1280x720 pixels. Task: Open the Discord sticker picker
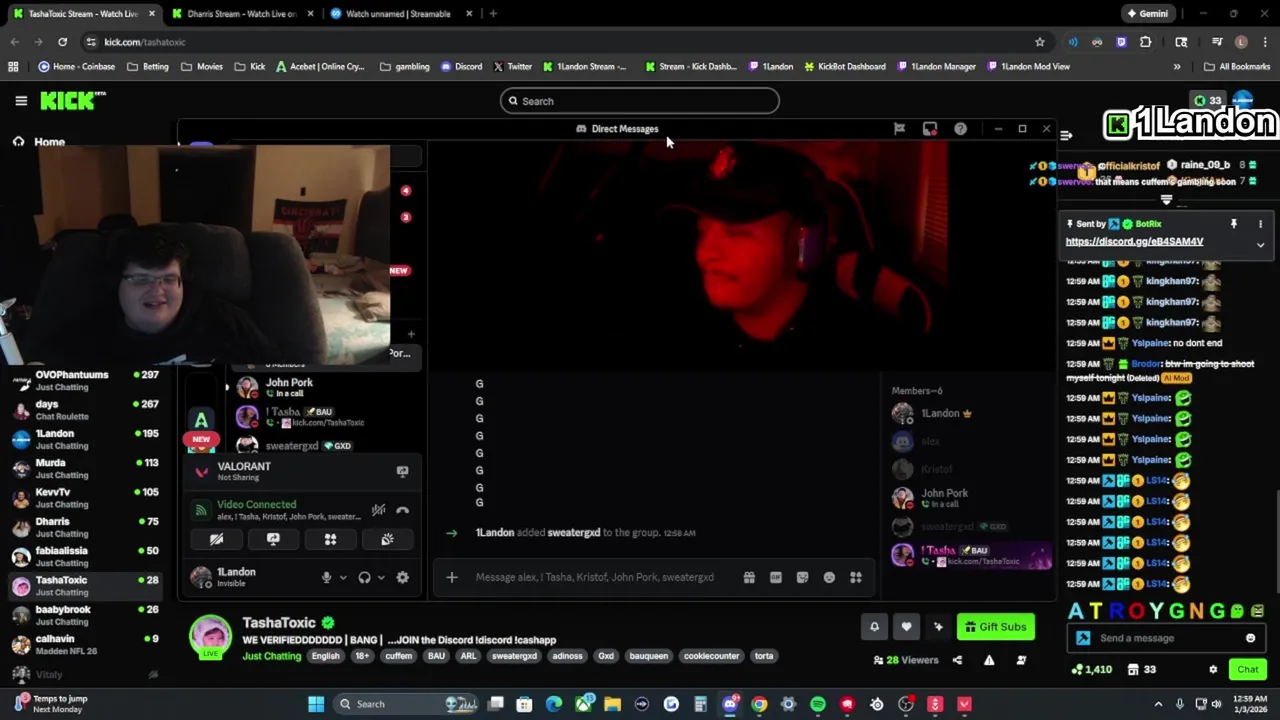click(x=802, y=577)
